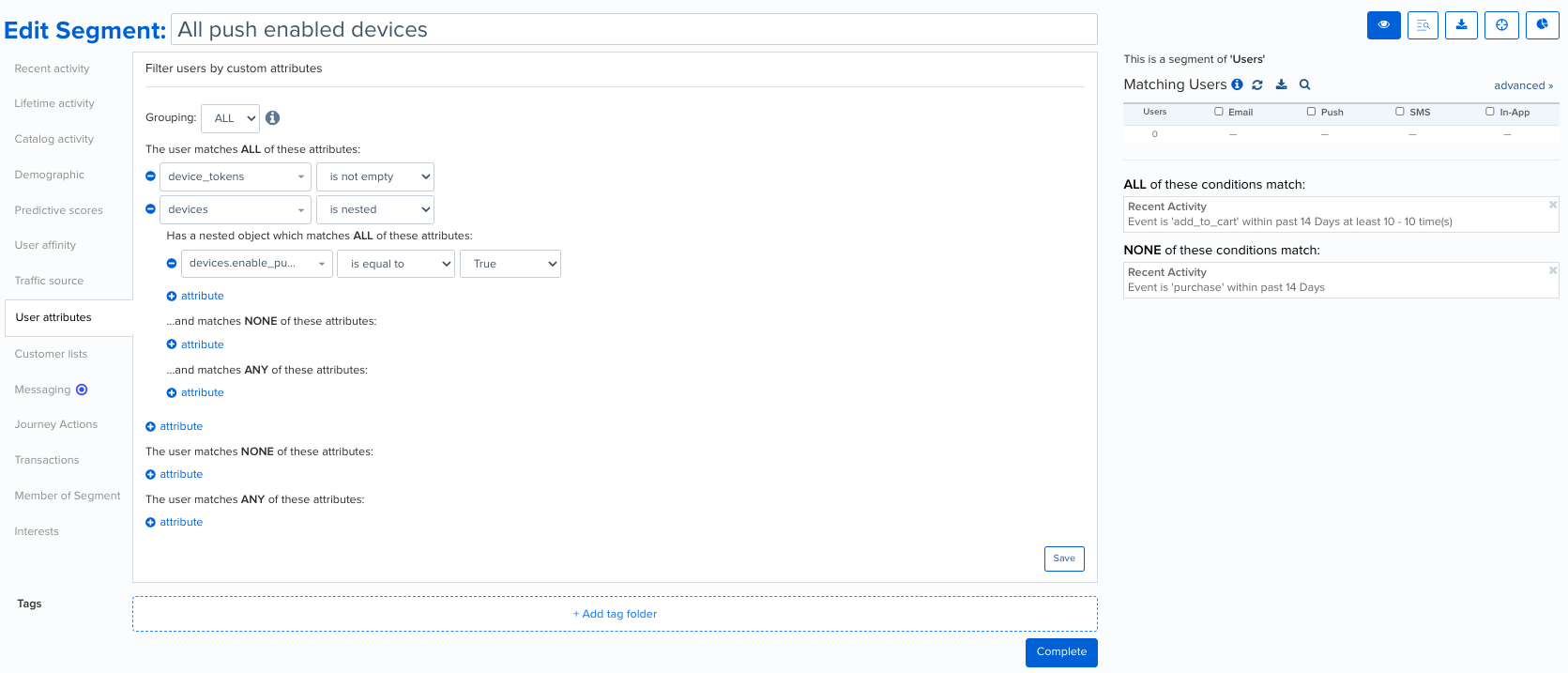This screenshot has width=1568, height=673.
Task: Click the segment name input field
Action: [x=634, y=29]
